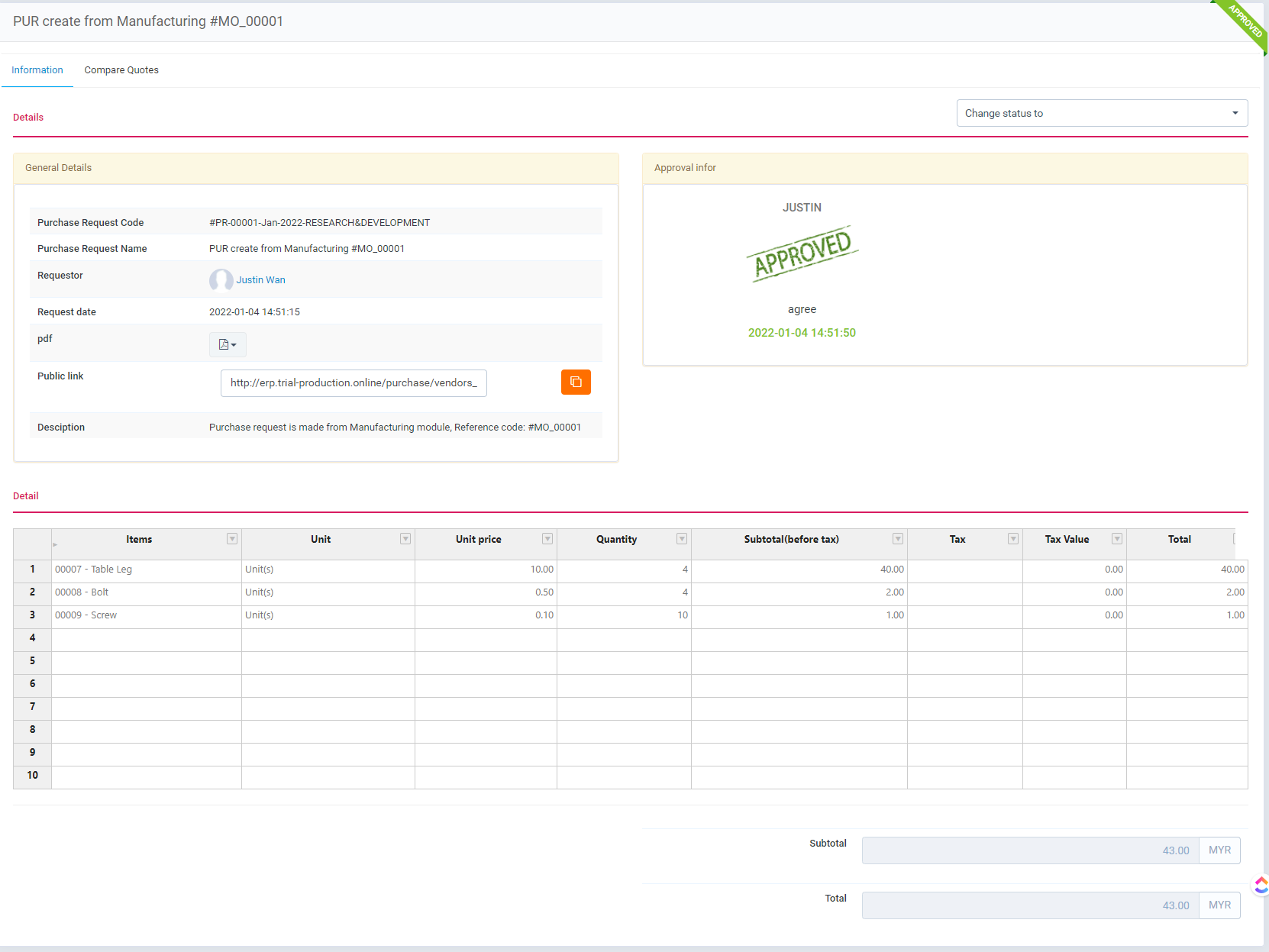Click row number 3 in detail table

[x=32, y=615]
